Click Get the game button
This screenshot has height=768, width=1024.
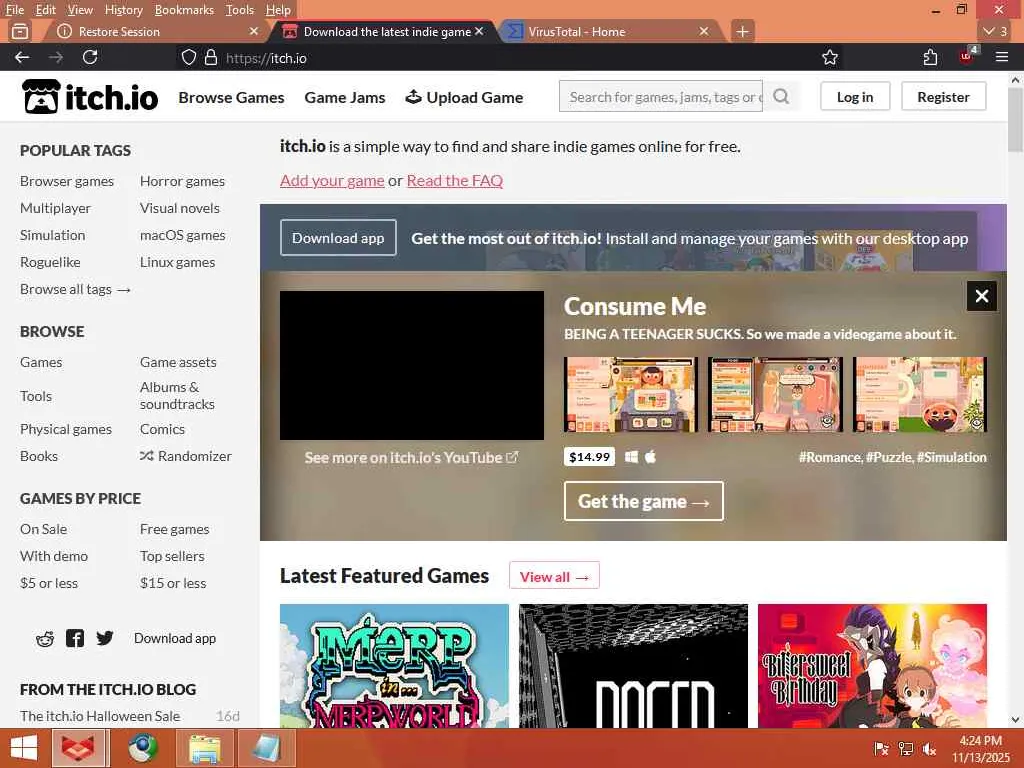point(643,501)
